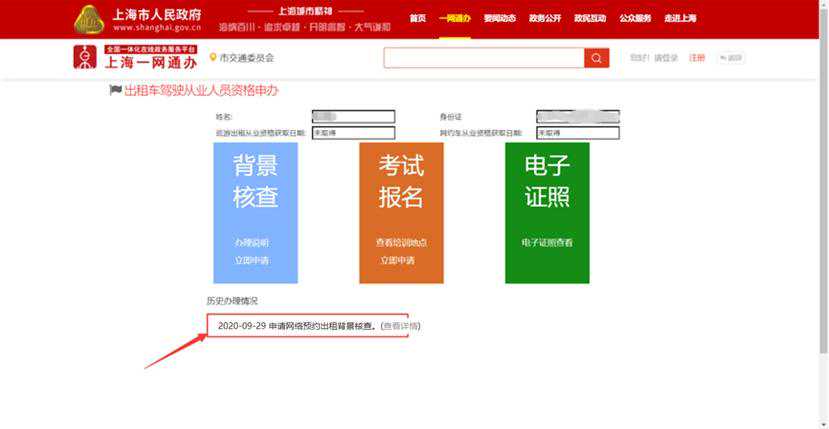Click the flag icon beside the page title
Screen dimensions: 829x429
pyautogui.click(x=115, y=91)
